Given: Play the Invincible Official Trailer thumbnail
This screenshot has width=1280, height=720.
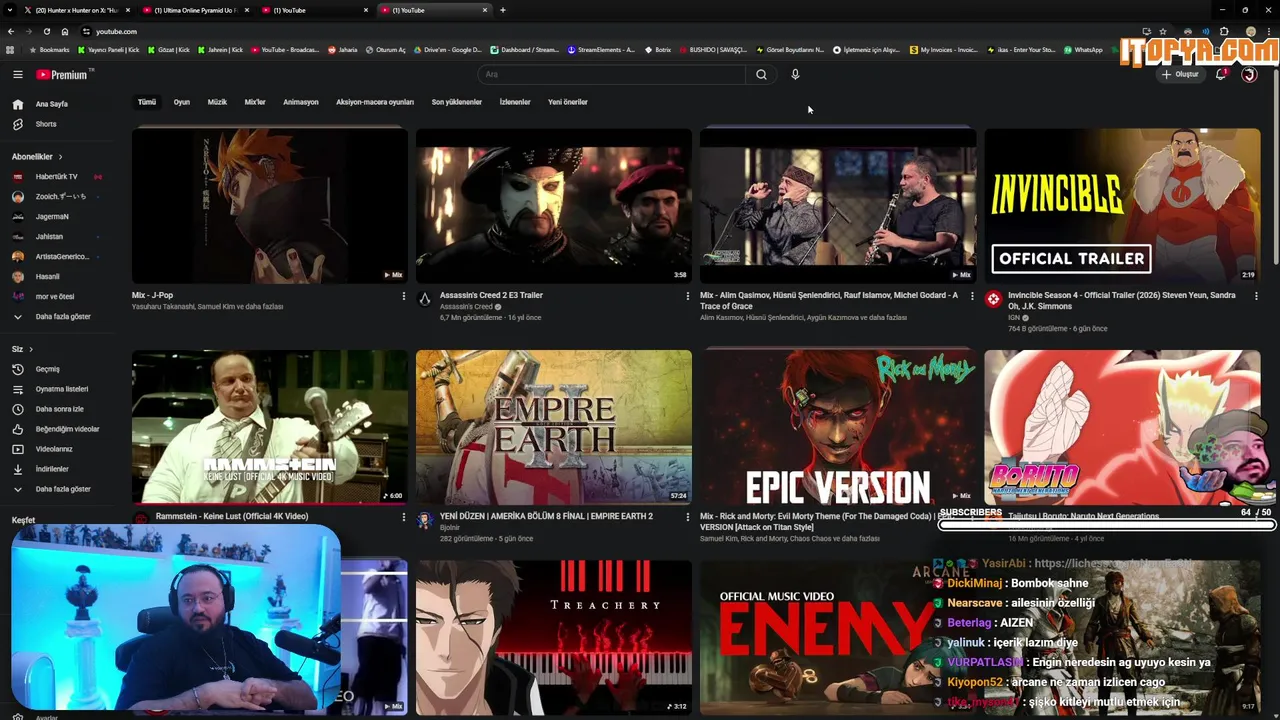Looking at the screenshot, I should click(x=1122, y=205).
